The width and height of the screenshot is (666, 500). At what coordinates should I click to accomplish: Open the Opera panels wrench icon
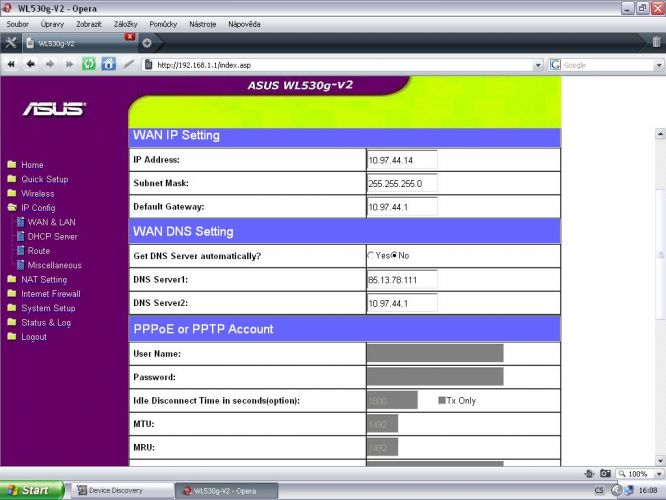coord(11,42)
